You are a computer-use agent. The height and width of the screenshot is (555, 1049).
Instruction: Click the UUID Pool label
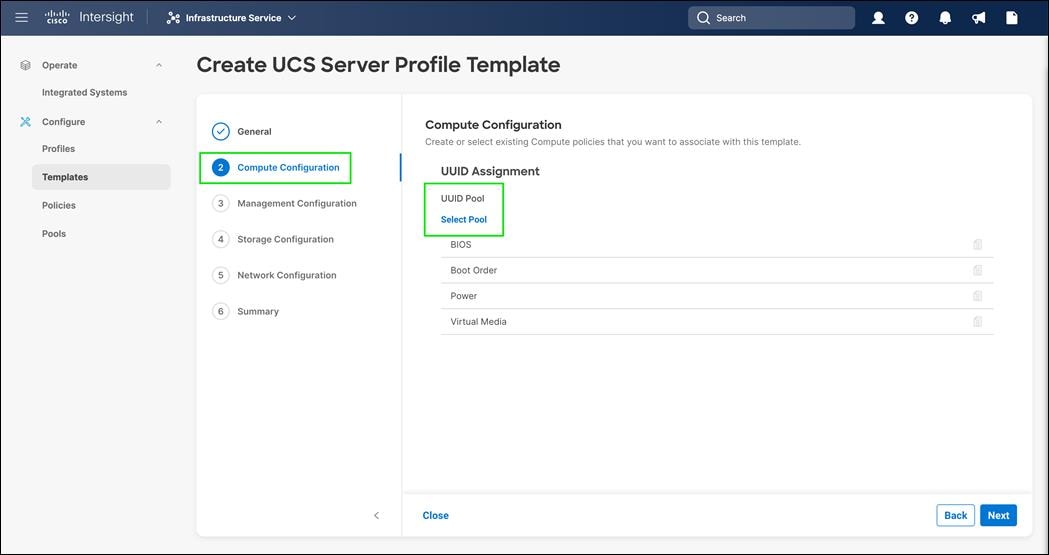[x=462, y=199]
